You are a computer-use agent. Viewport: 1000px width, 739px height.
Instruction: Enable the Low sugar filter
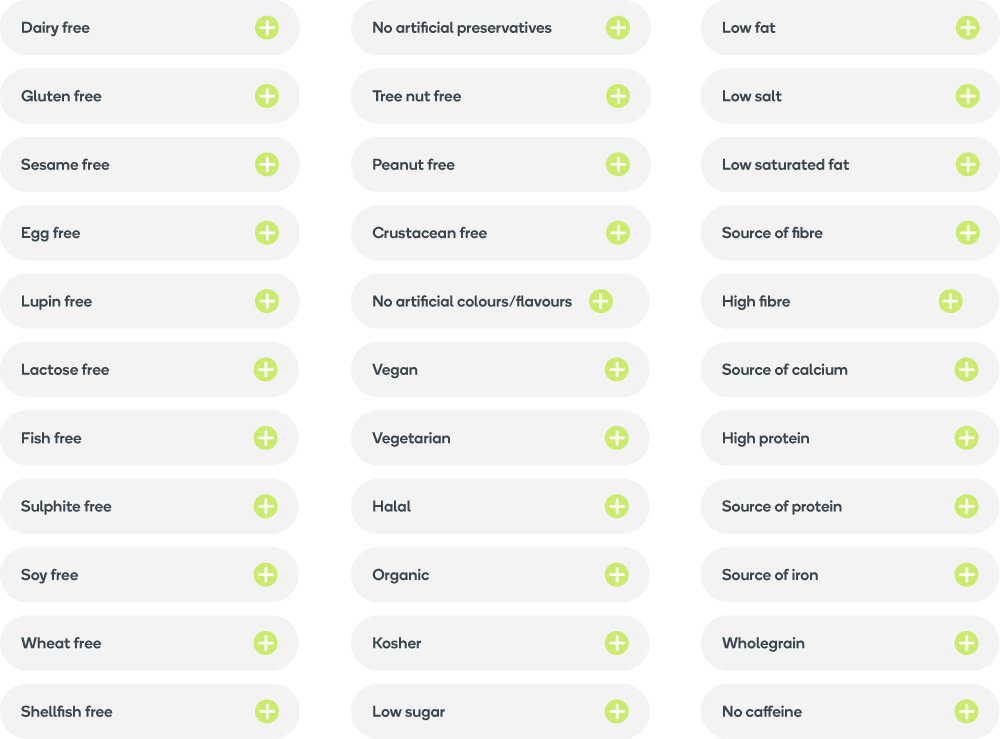[x=617, y=711]
